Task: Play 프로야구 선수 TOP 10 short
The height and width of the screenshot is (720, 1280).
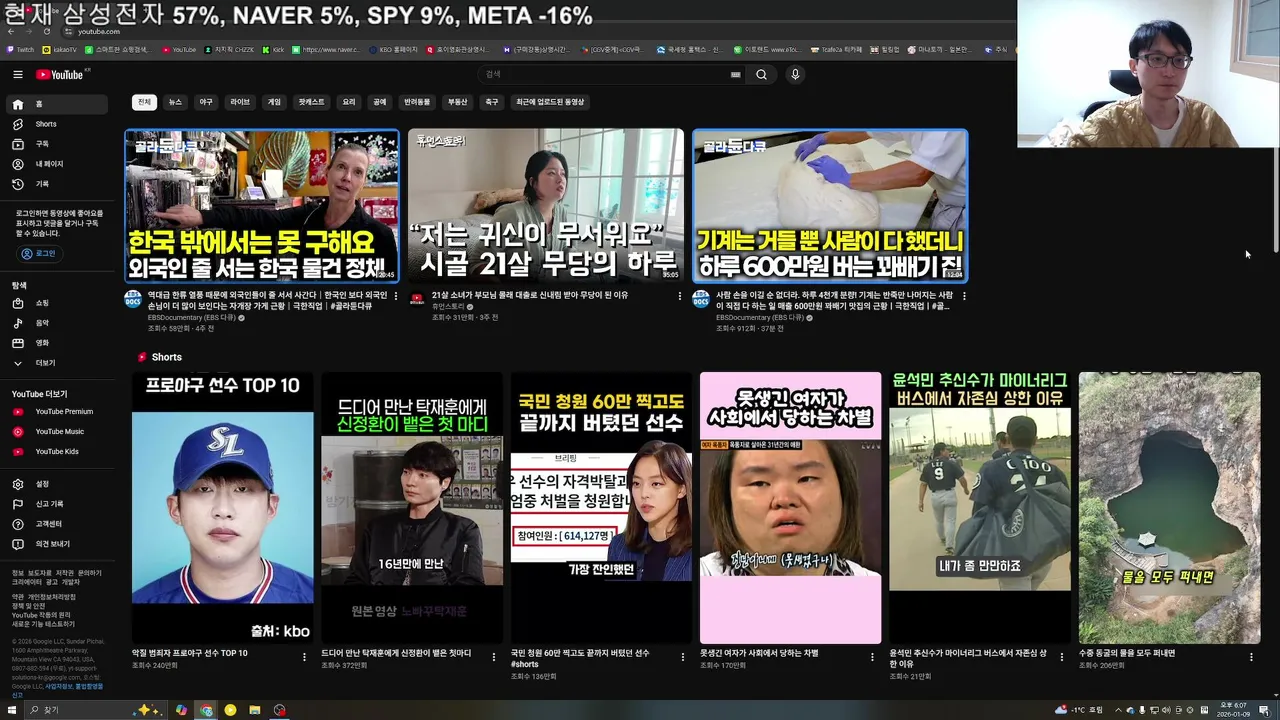Action: point(222,507)
